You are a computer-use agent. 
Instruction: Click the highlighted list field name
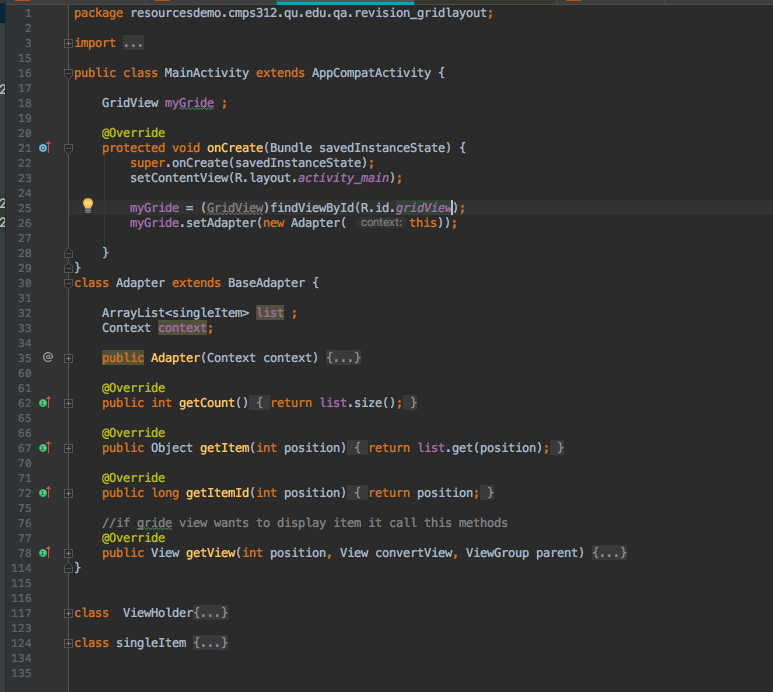(270, 313)
